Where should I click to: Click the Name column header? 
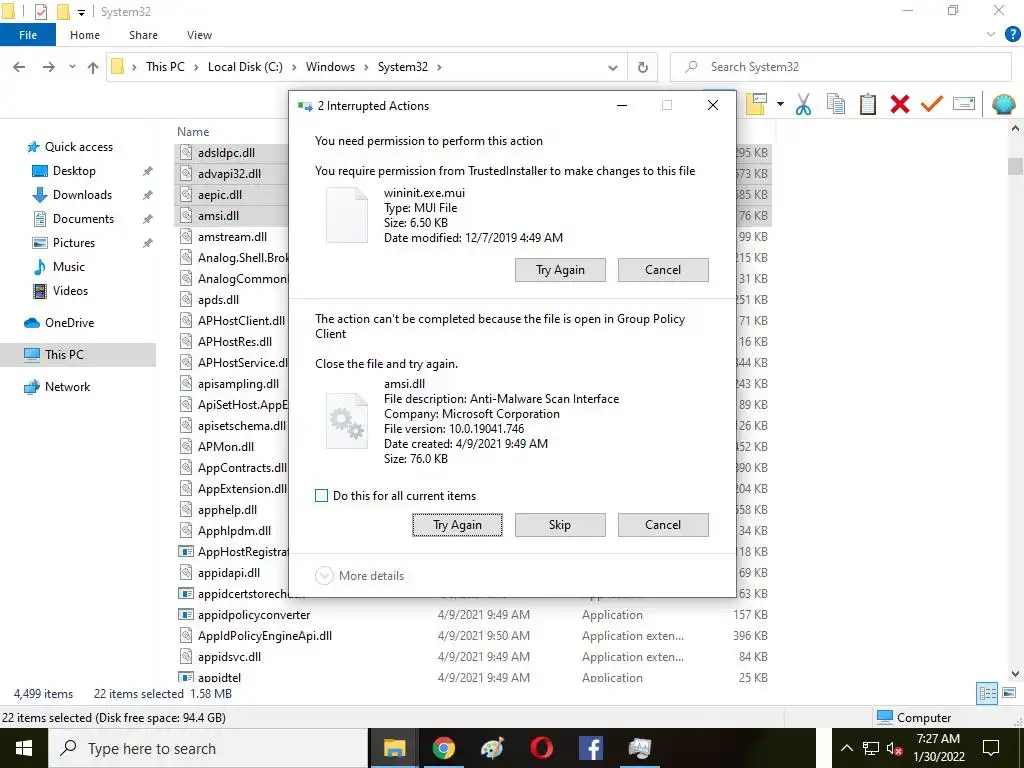pos(193,131)
